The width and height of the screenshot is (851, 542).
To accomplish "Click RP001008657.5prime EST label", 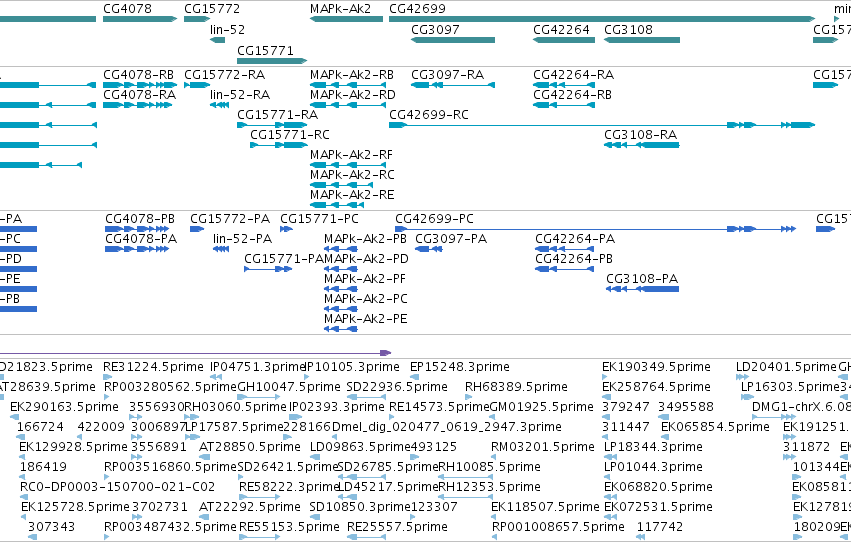I will (558, 527).
